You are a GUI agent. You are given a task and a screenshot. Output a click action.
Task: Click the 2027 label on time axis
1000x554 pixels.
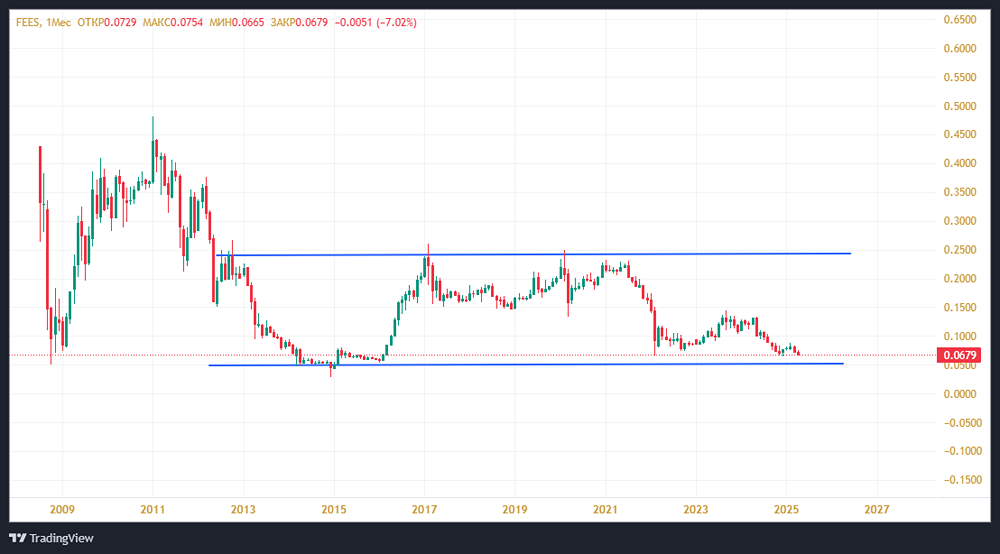876,509
